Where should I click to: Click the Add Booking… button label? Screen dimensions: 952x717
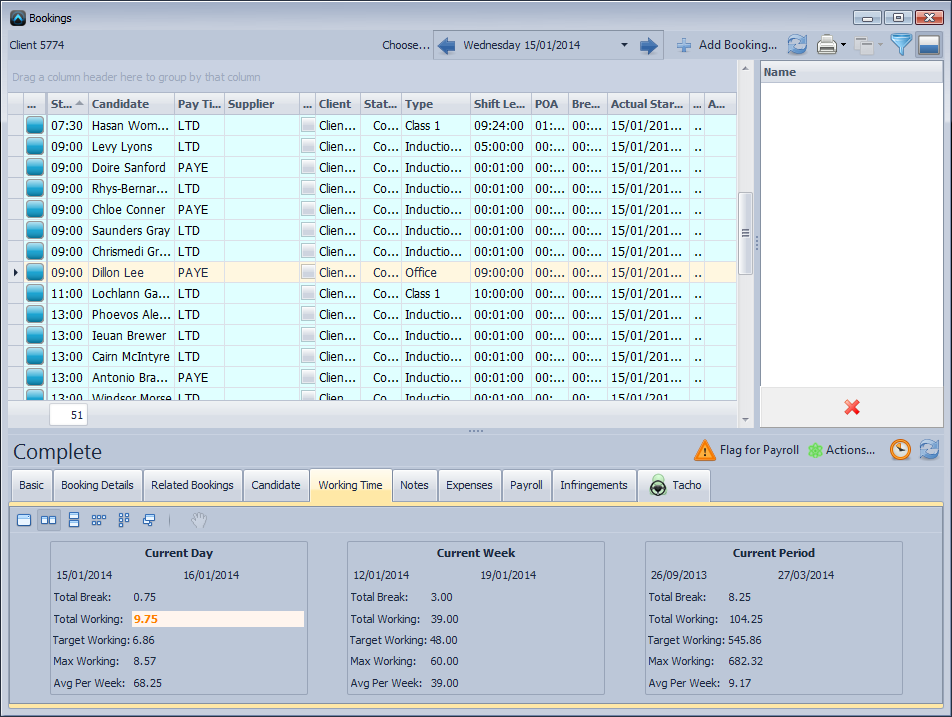point(738,45)
